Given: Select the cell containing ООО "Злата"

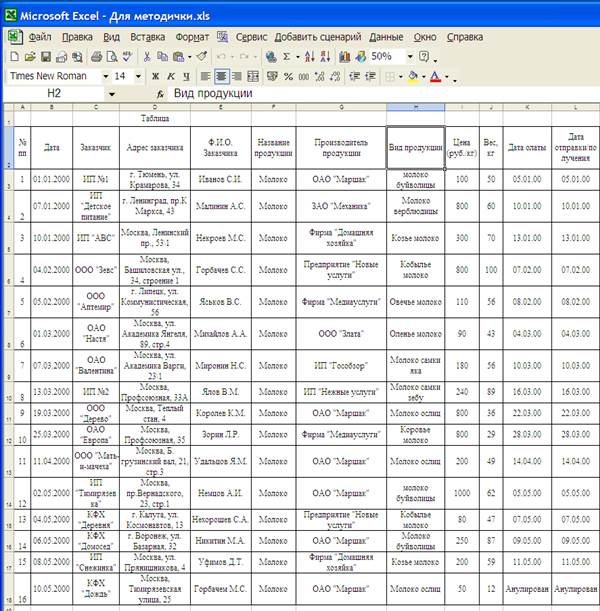Looking at the screenshot, I should pyautogui.click(x=341, y=334).
